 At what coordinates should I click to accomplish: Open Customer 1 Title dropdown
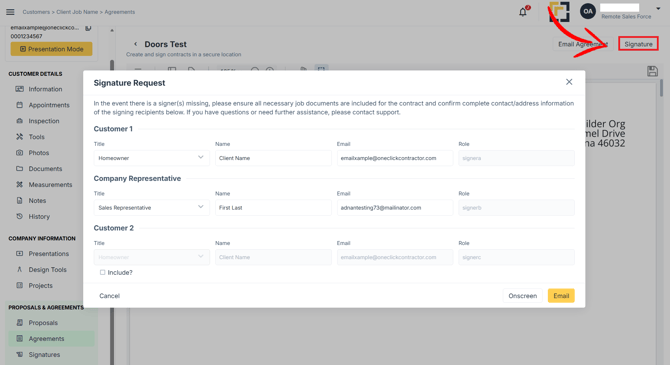(152, 158)
